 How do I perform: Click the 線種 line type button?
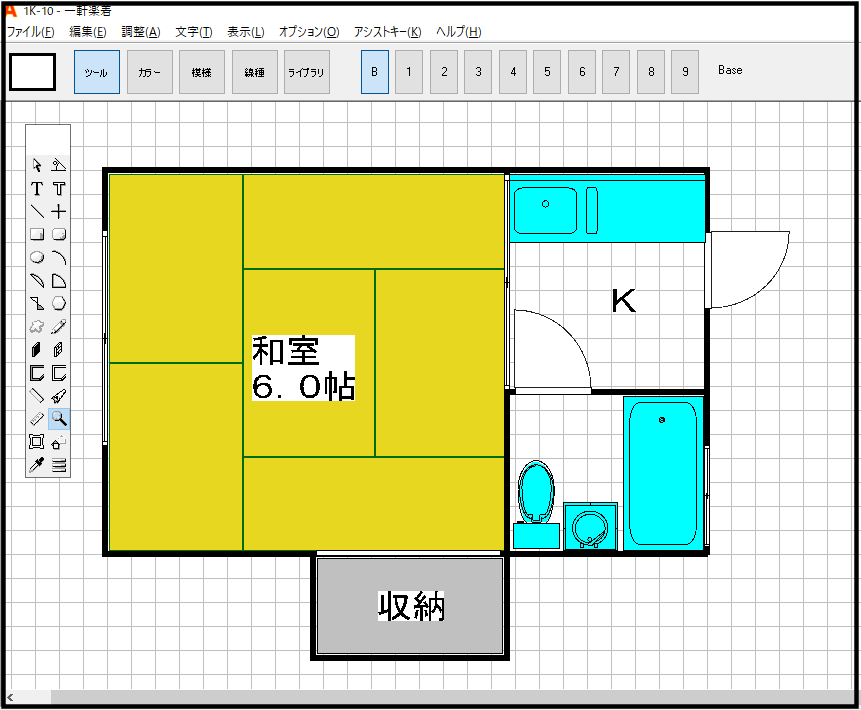pyautogui.click(x=255, y=72)
